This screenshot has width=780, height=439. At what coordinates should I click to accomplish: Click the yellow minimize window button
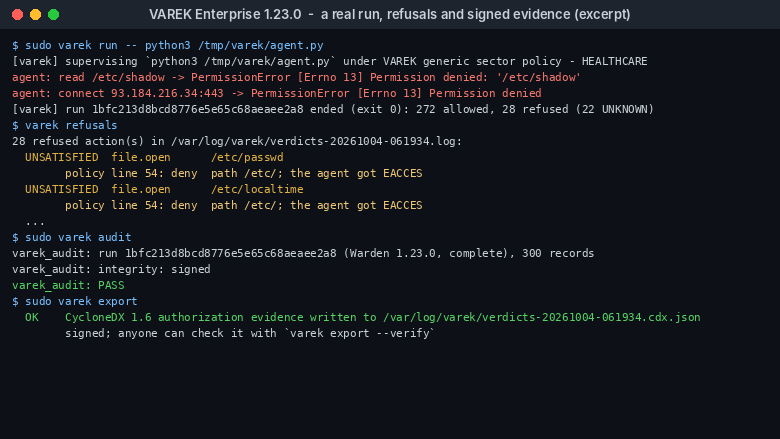pos(35,14)
